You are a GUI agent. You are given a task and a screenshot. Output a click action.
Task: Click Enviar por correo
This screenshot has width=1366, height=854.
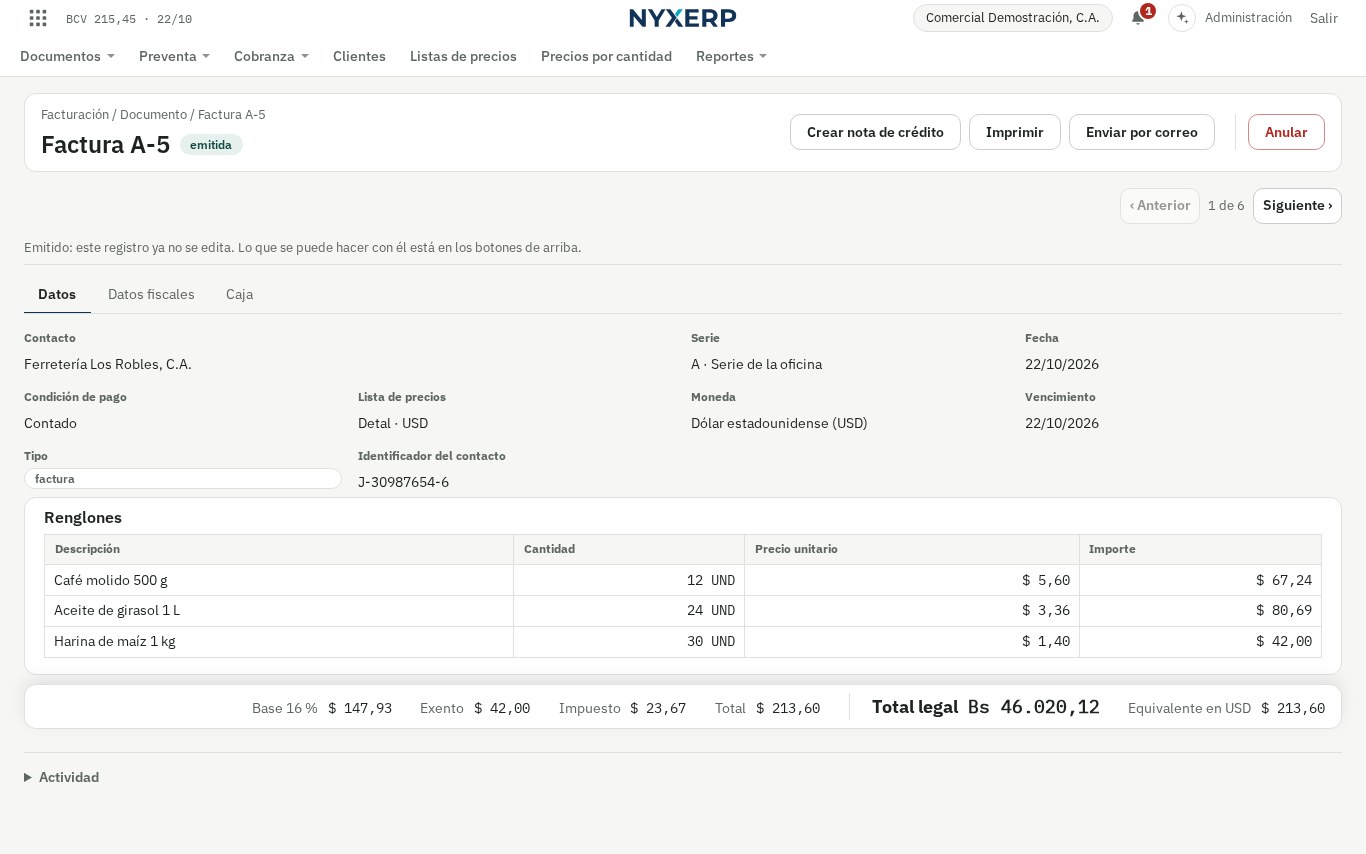[x=1142, y=132]
